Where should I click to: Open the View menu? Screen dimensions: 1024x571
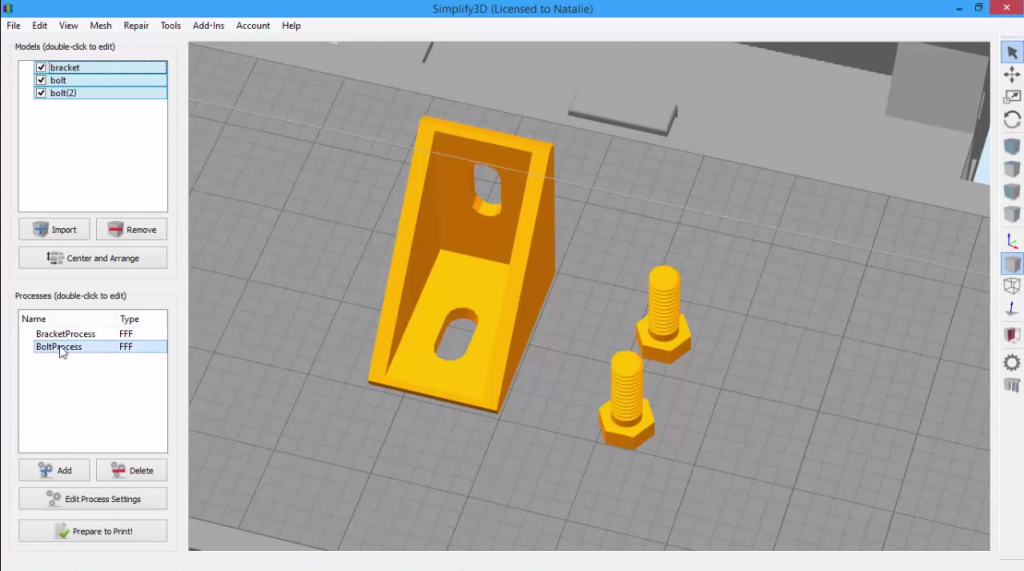click(x=69, y=25)
